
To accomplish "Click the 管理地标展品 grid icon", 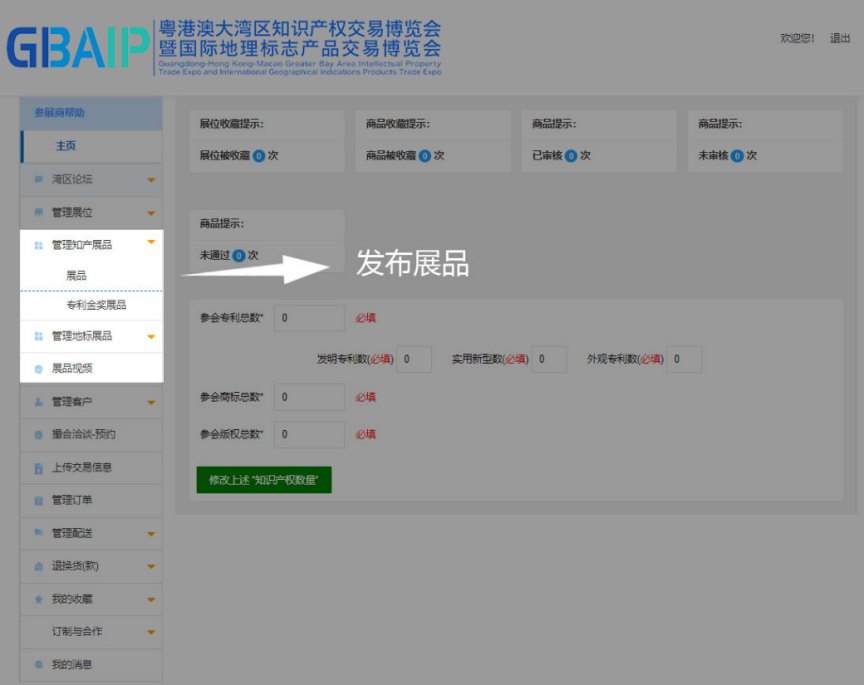I will point(39,336).
